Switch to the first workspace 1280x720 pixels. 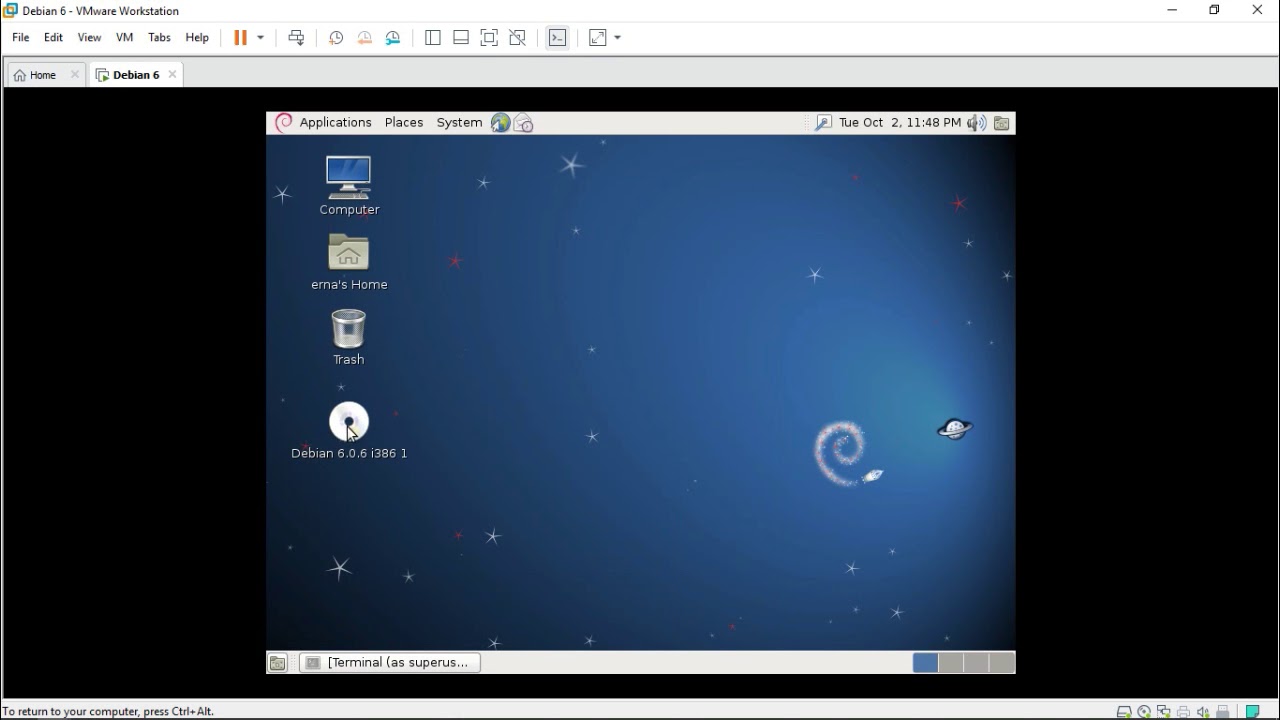tap(925, 663)
